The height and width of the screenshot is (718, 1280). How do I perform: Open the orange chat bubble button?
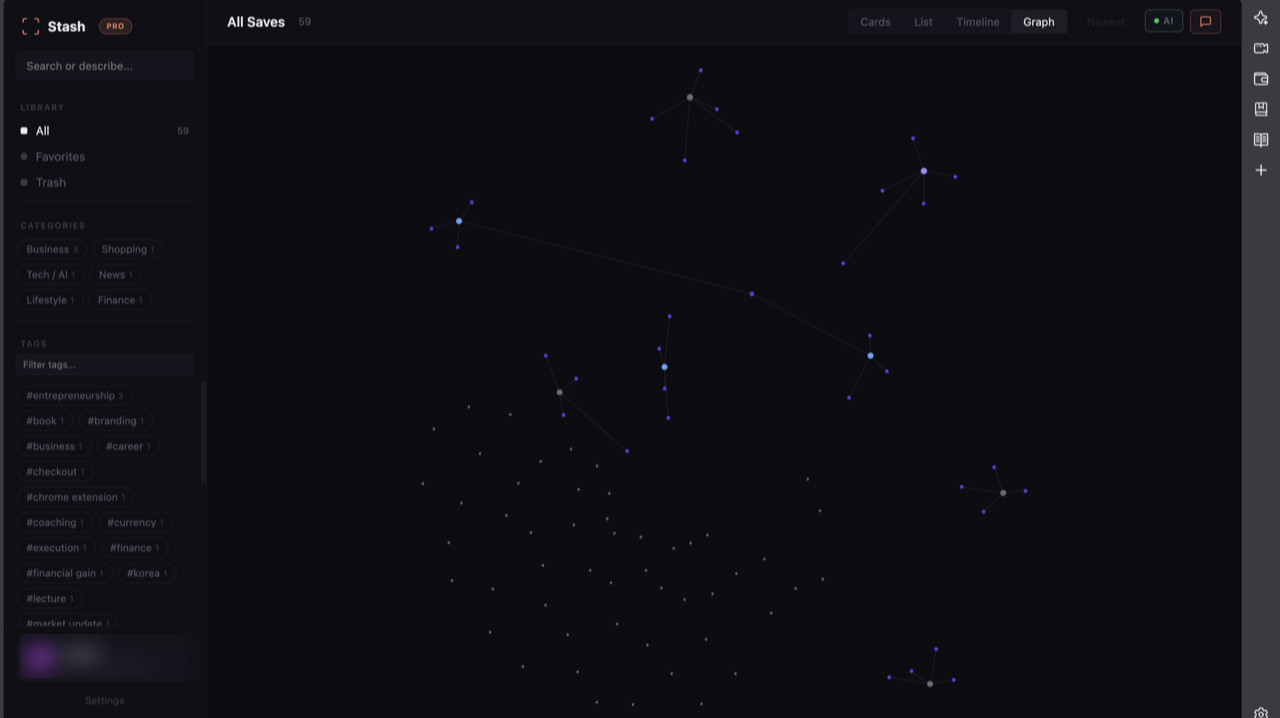point(1205,21)
